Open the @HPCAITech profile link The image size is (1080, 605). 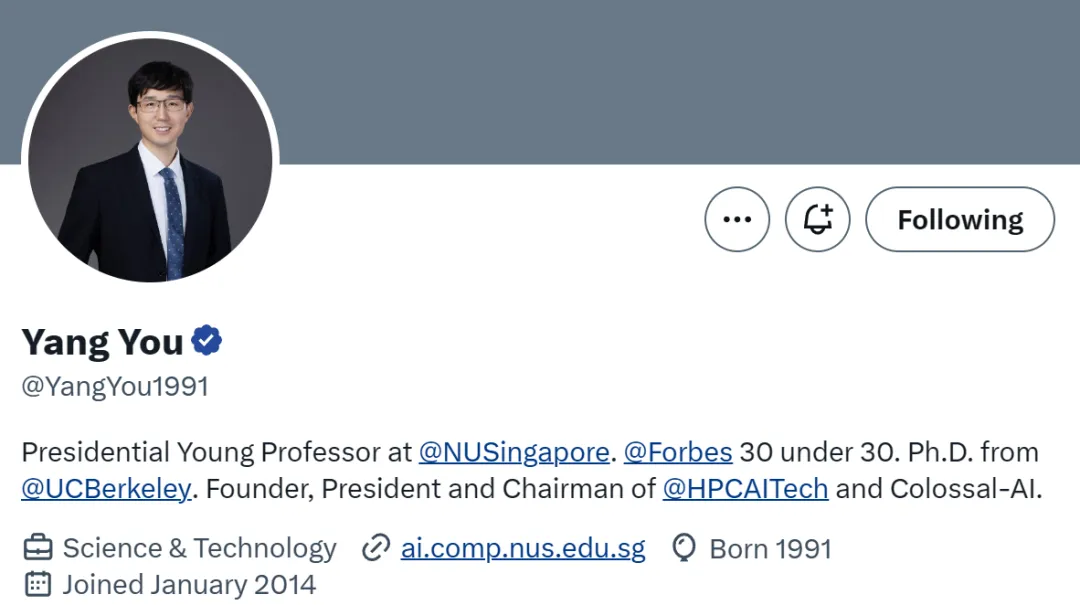point(745,489)
